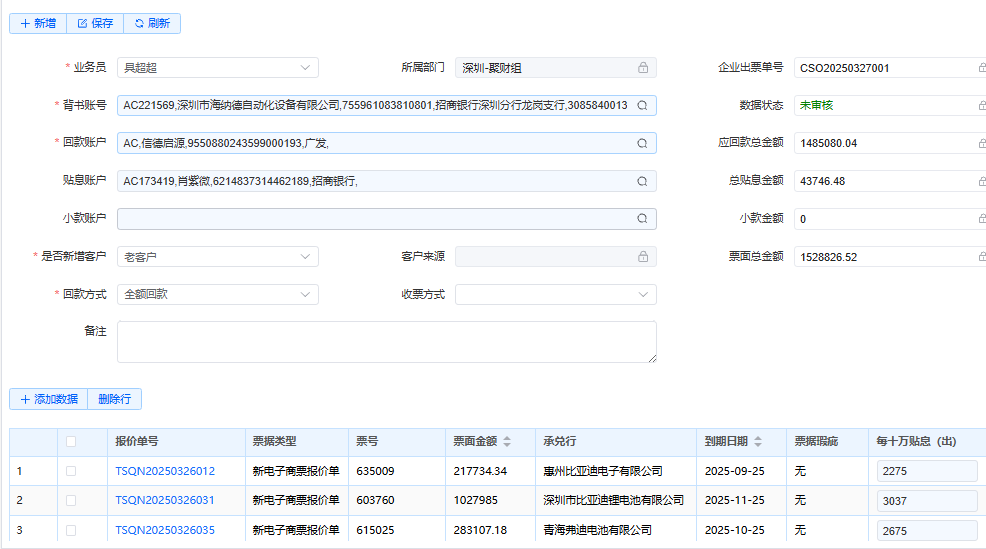This screenshot has width=986, height=549.
Task: Open quotation link TSQN20250326012
Action: [x=165, y=471]
